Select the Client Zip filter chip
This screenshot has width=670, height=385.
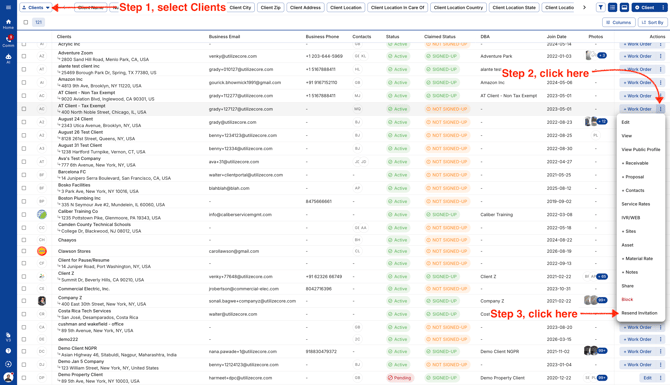[x=270, y=7]
